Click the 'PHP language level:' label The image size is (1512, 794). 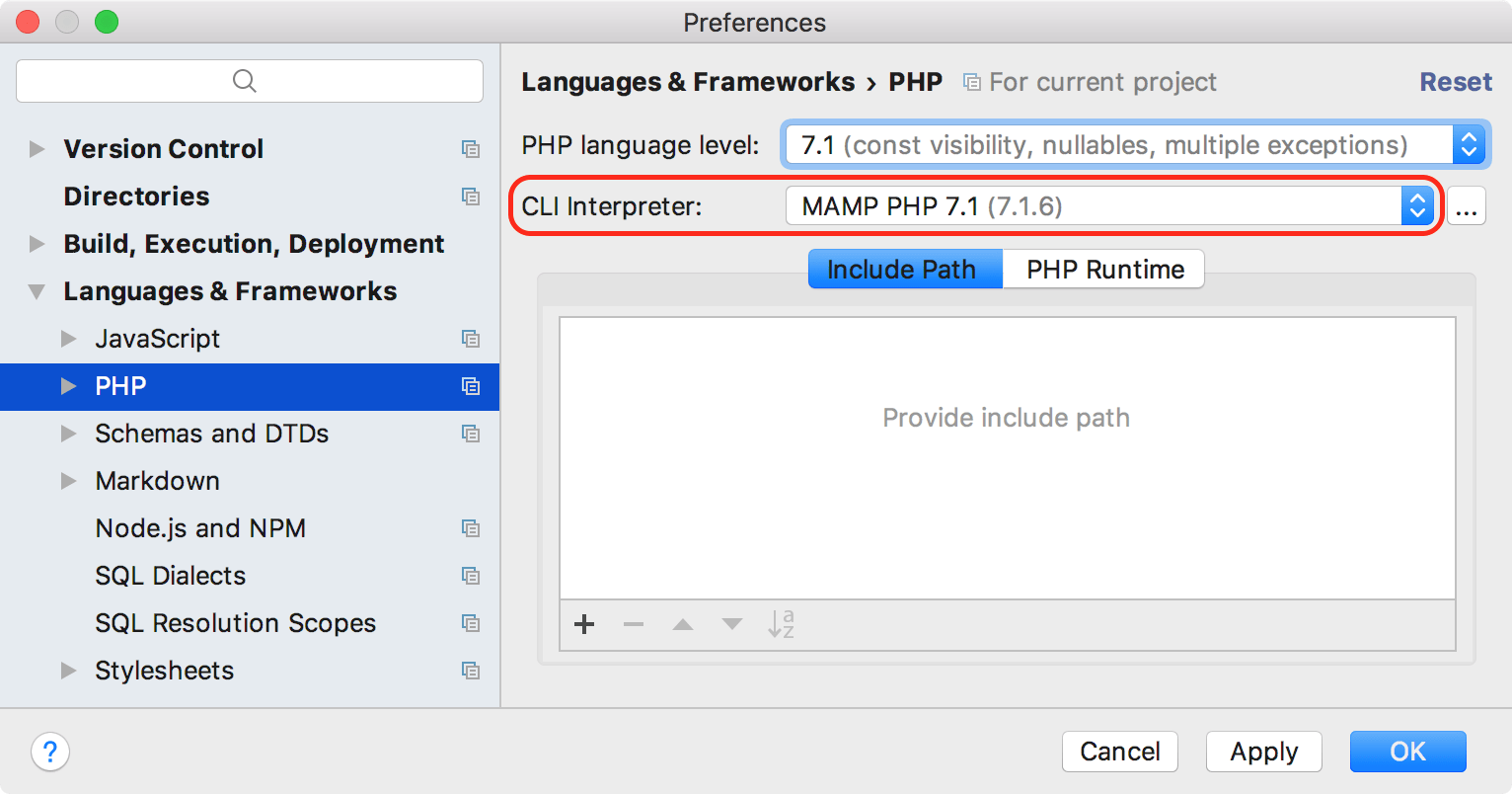point(641,145)
